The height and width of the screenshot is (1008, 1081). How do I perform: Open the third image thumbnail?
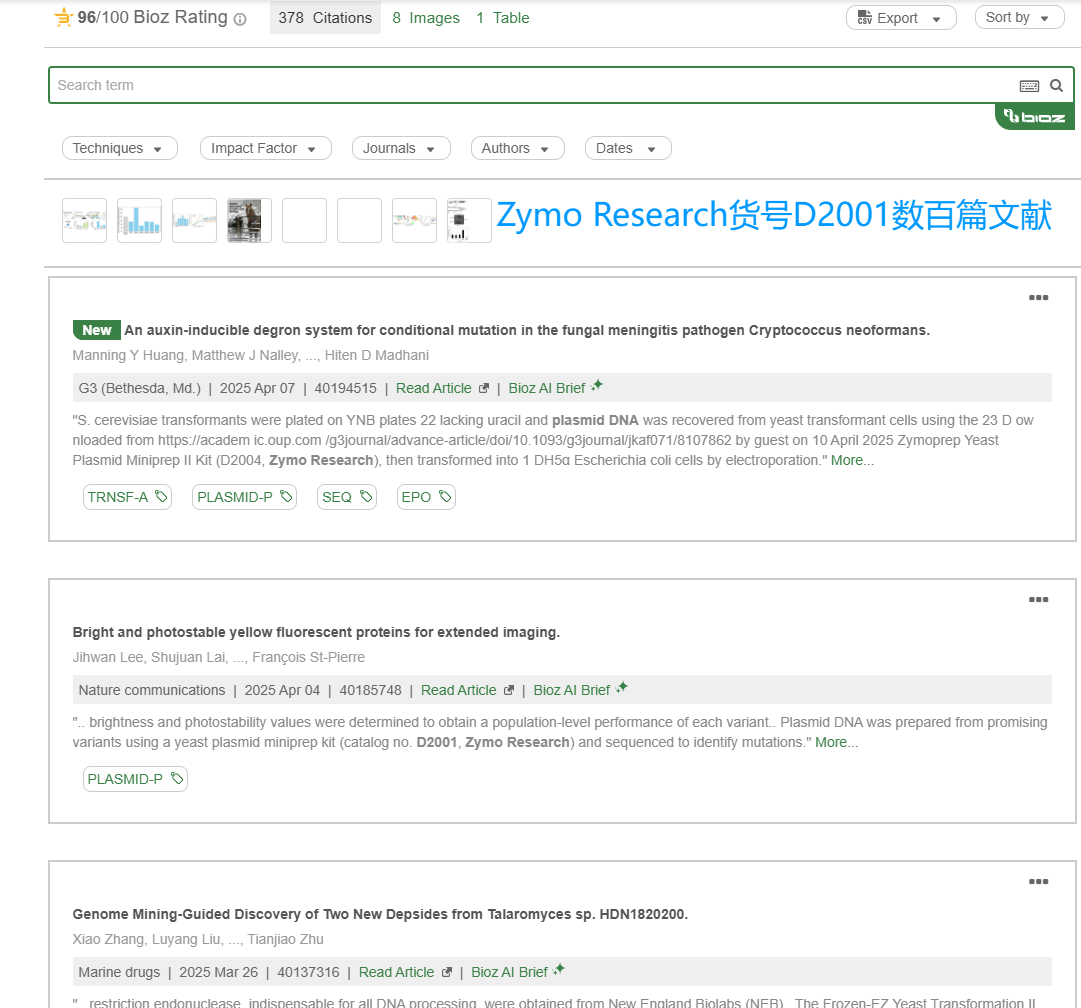(x=194, y=221)
